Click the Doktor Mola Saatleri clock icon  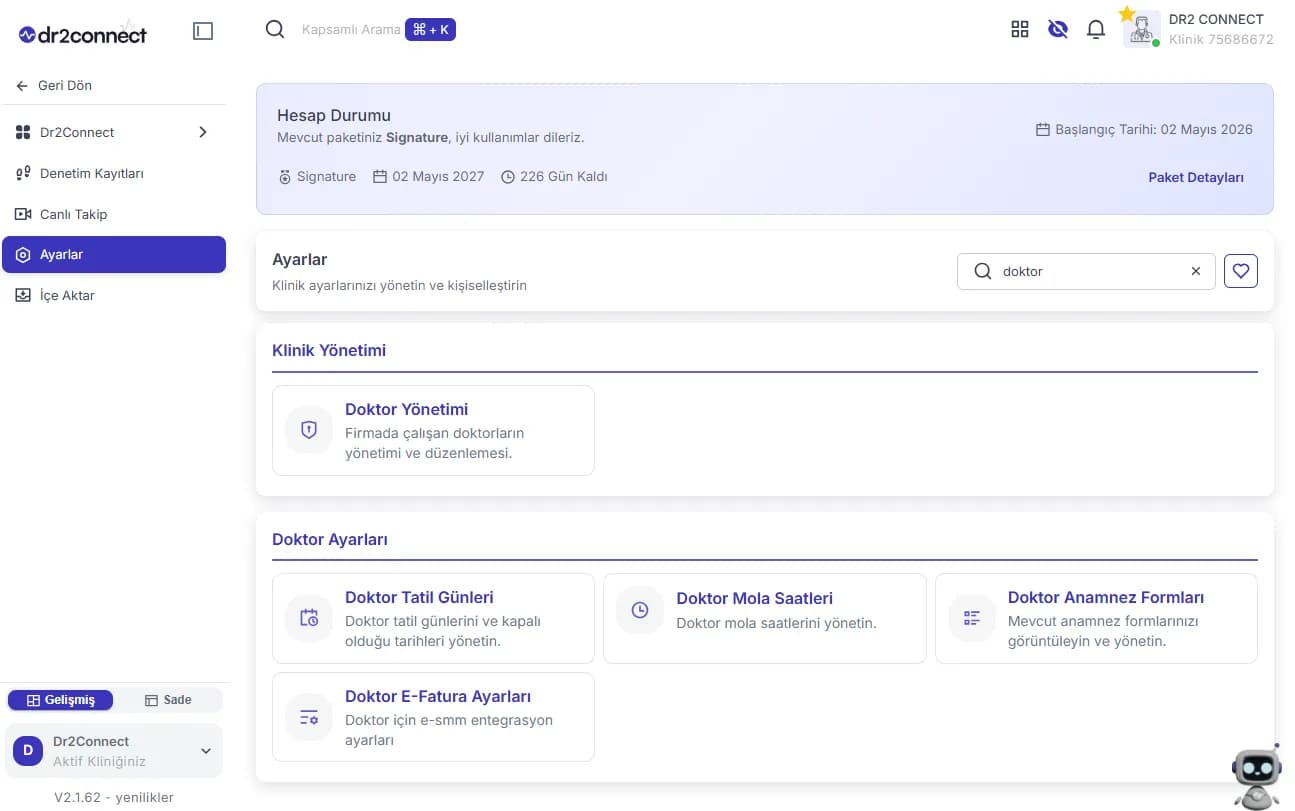coord(640,610)
